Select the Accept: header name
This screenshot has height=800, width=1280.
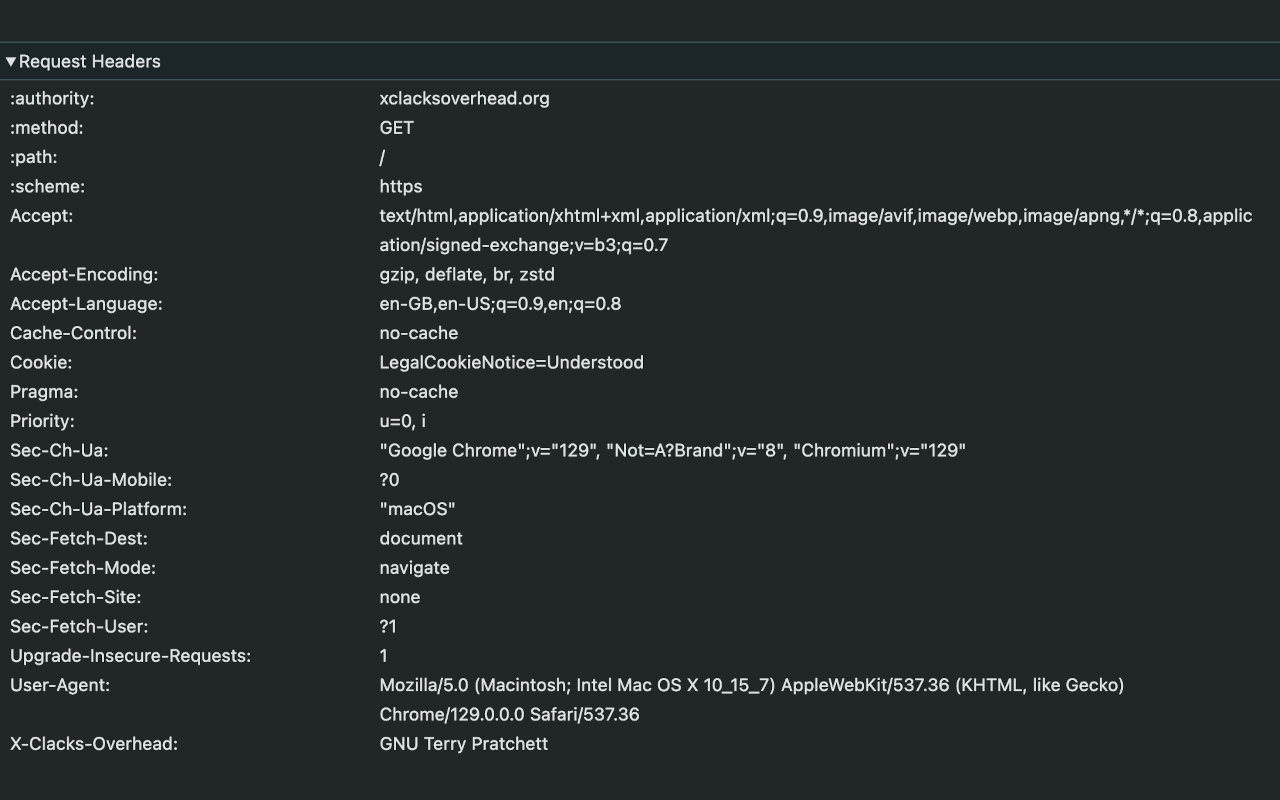point(41,215)
